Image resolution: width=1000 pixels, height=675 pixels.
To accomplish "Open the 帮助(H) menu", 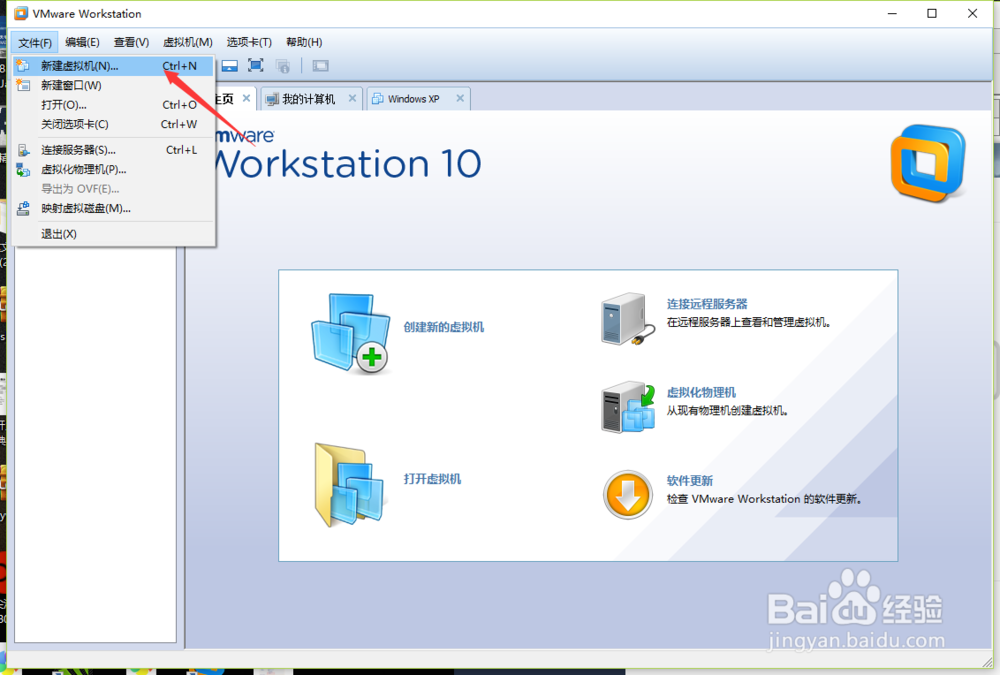I will pyautogui.click(x=304, y=42).
